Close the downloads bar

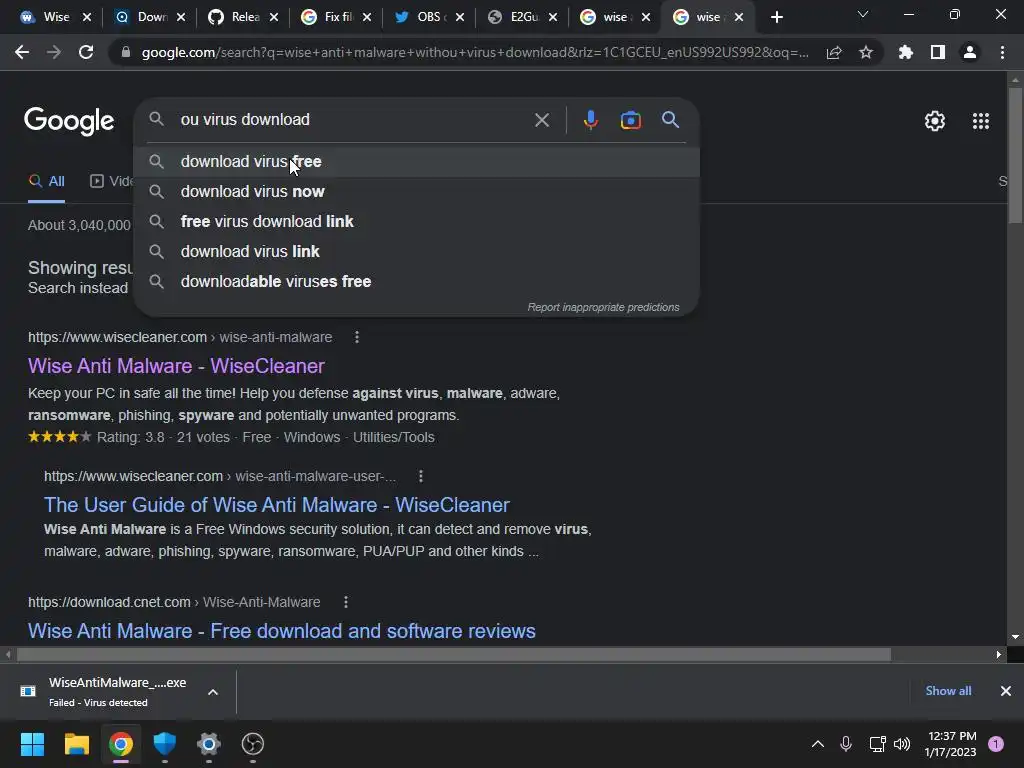tap(1006, 691)
